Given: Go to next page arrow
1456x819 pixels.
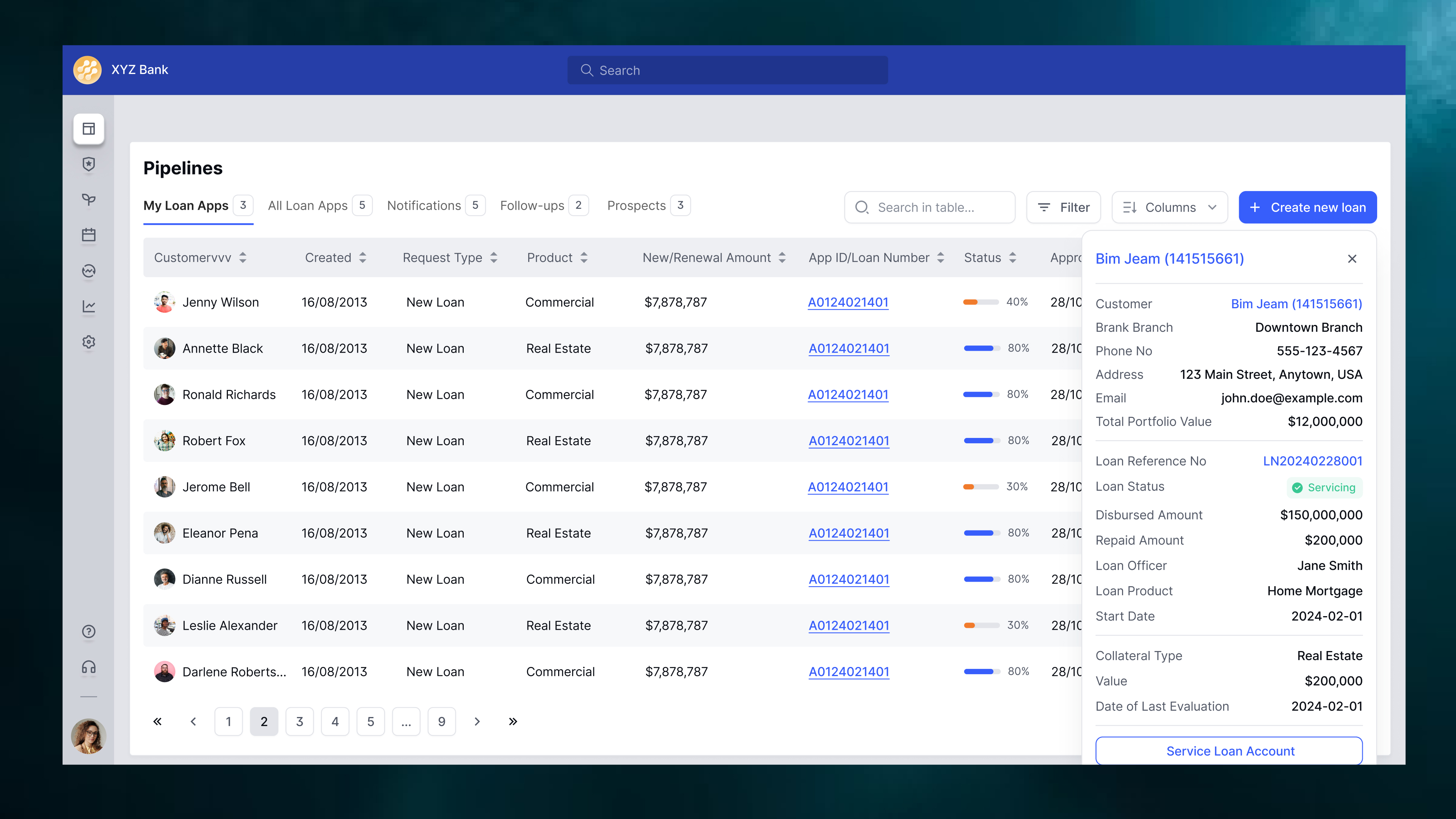Looking at the screenshot, I should click(x=477, y=721).
